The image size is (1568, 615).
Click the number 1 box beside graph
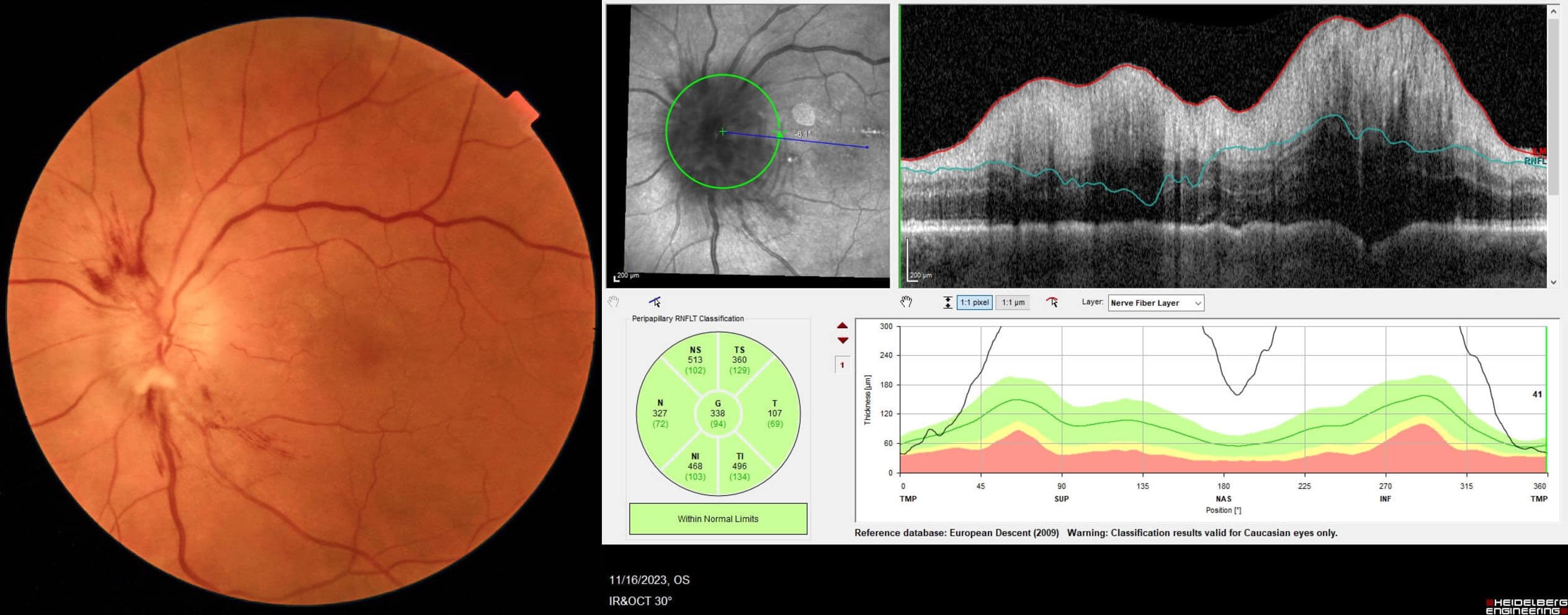click(842, 365)
